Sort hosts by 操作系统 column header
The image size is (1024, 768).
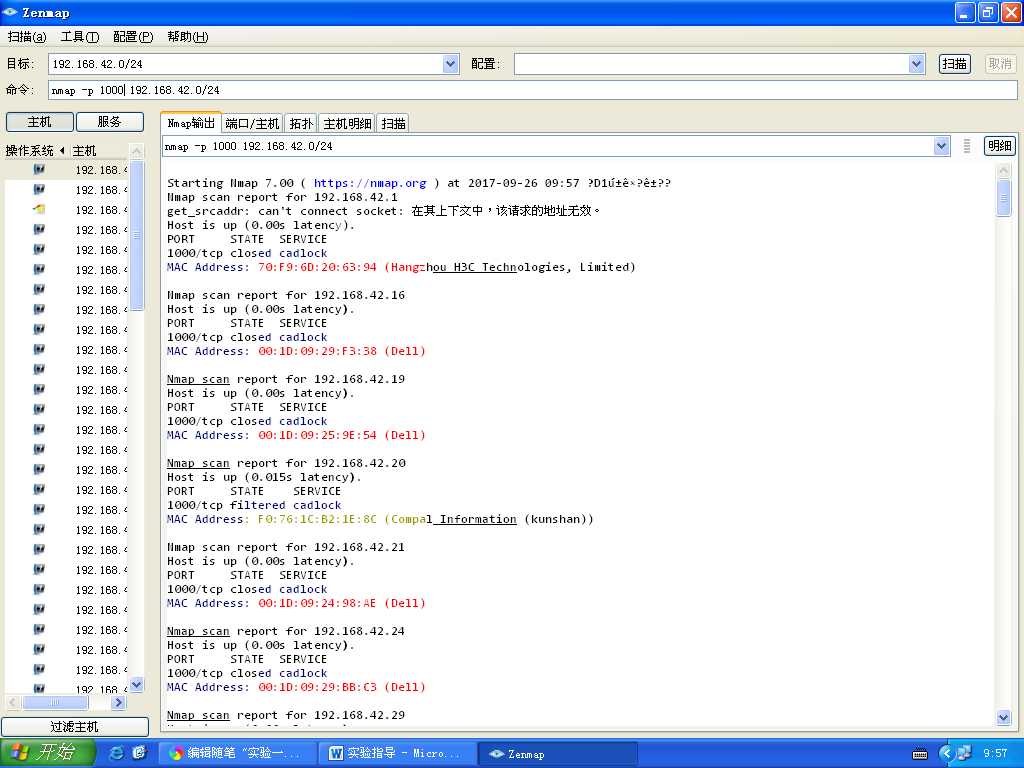tap(35, 151)
